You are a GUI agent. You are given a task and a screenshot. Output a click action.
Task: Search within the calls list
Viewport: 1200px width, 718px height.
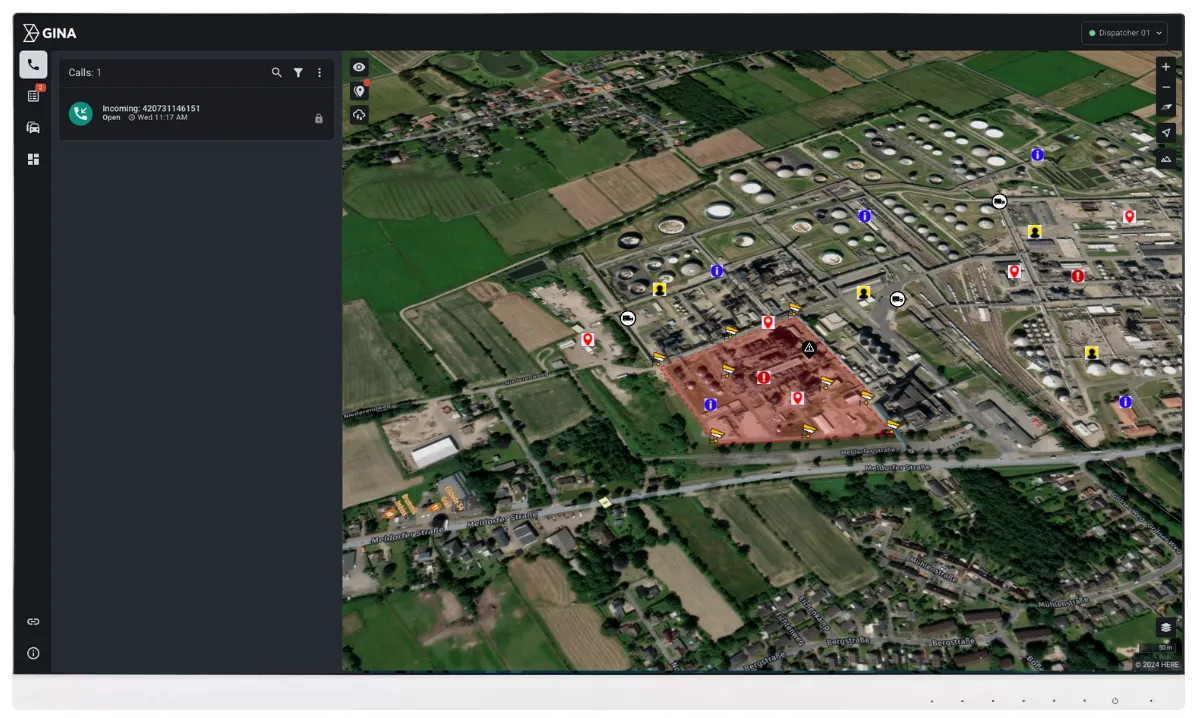(x=277, y=72)
